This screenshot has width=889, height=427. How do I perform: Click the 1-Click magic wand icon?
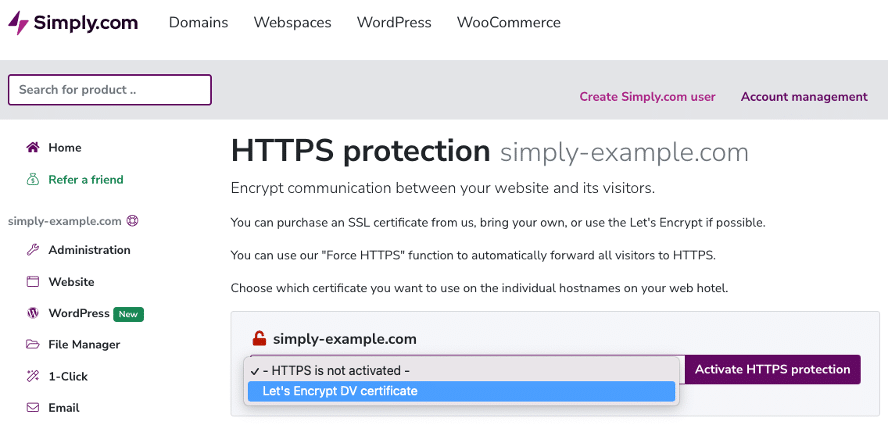coord(33,377)
